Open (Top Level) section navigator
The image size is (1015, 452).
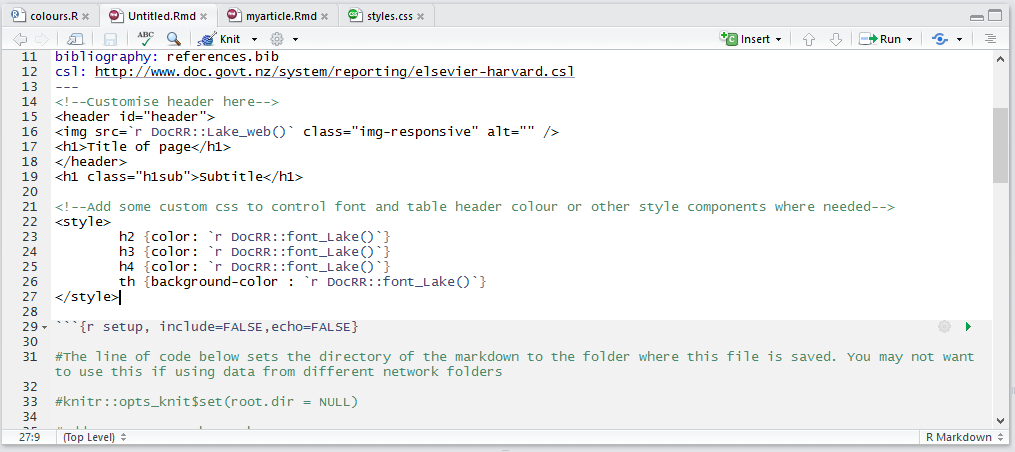tap(95, 437)
